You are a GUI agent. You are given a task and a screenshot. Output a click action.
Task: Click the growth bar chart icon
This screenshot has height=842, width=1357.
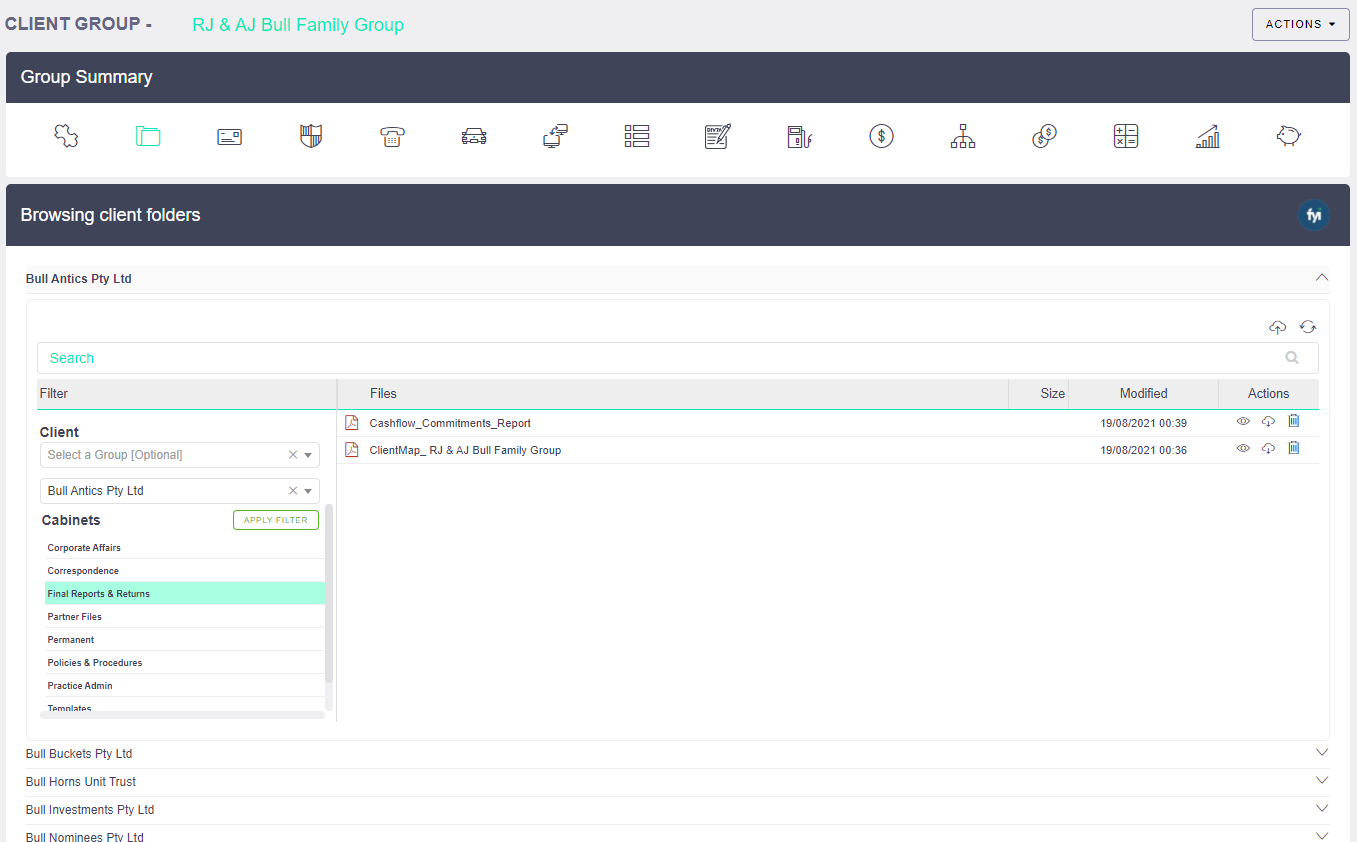pos(1208,136)
